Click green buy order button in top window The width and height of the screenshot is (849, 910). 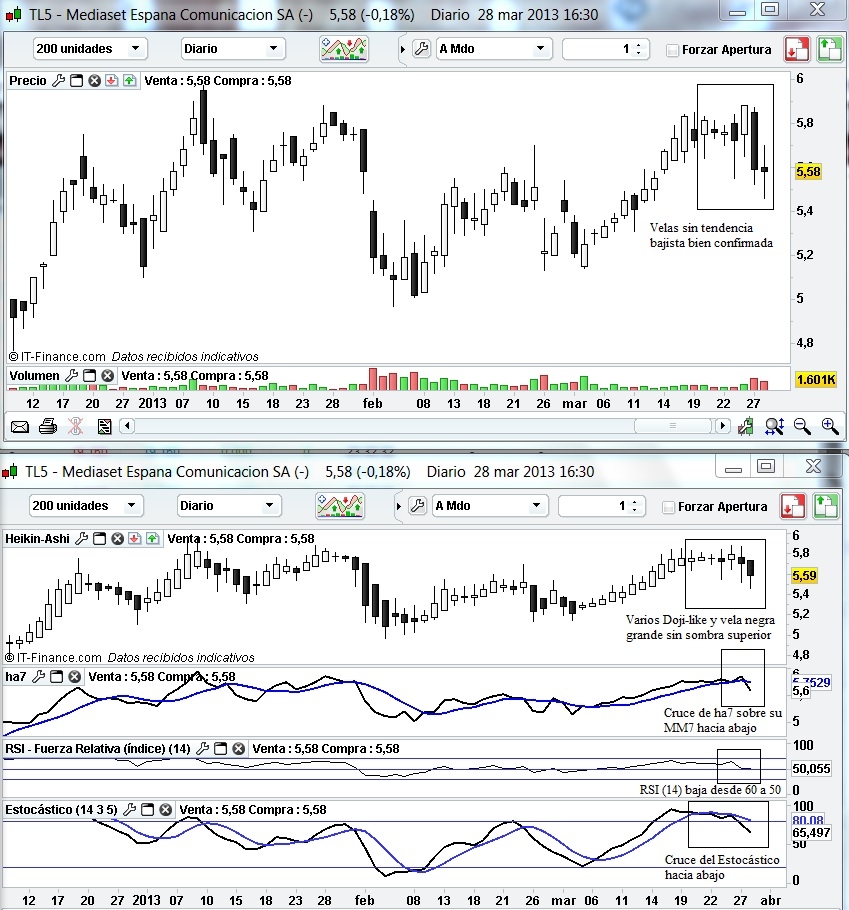[x=829, y=49]
